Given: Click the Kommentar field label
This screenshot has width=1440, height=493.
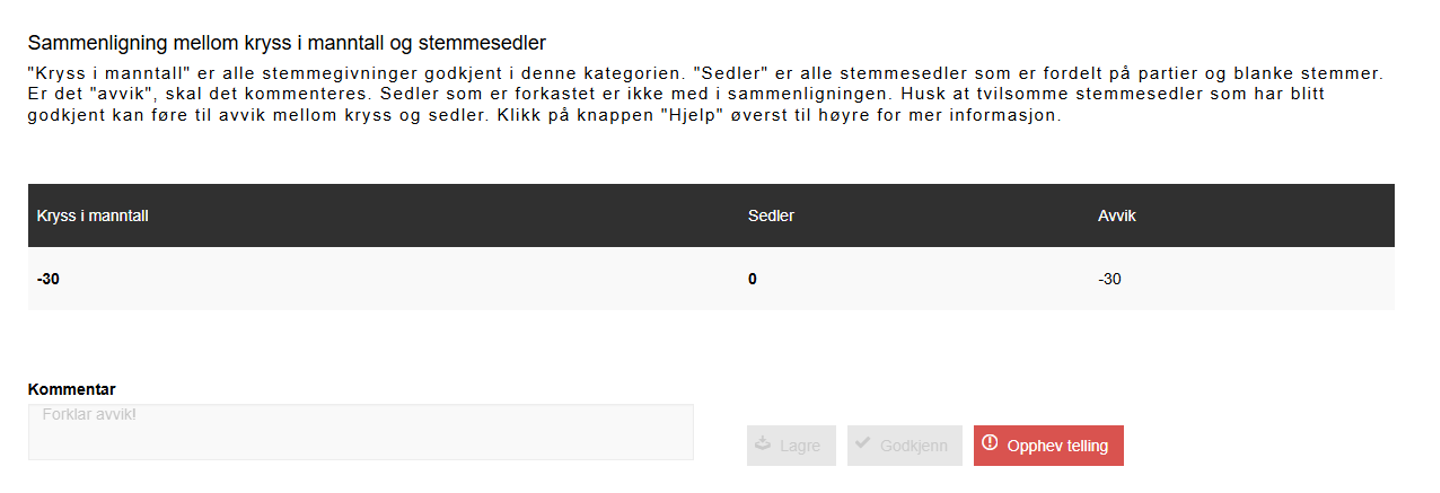Looking at the screenshot, I should (x=72, y=390).
